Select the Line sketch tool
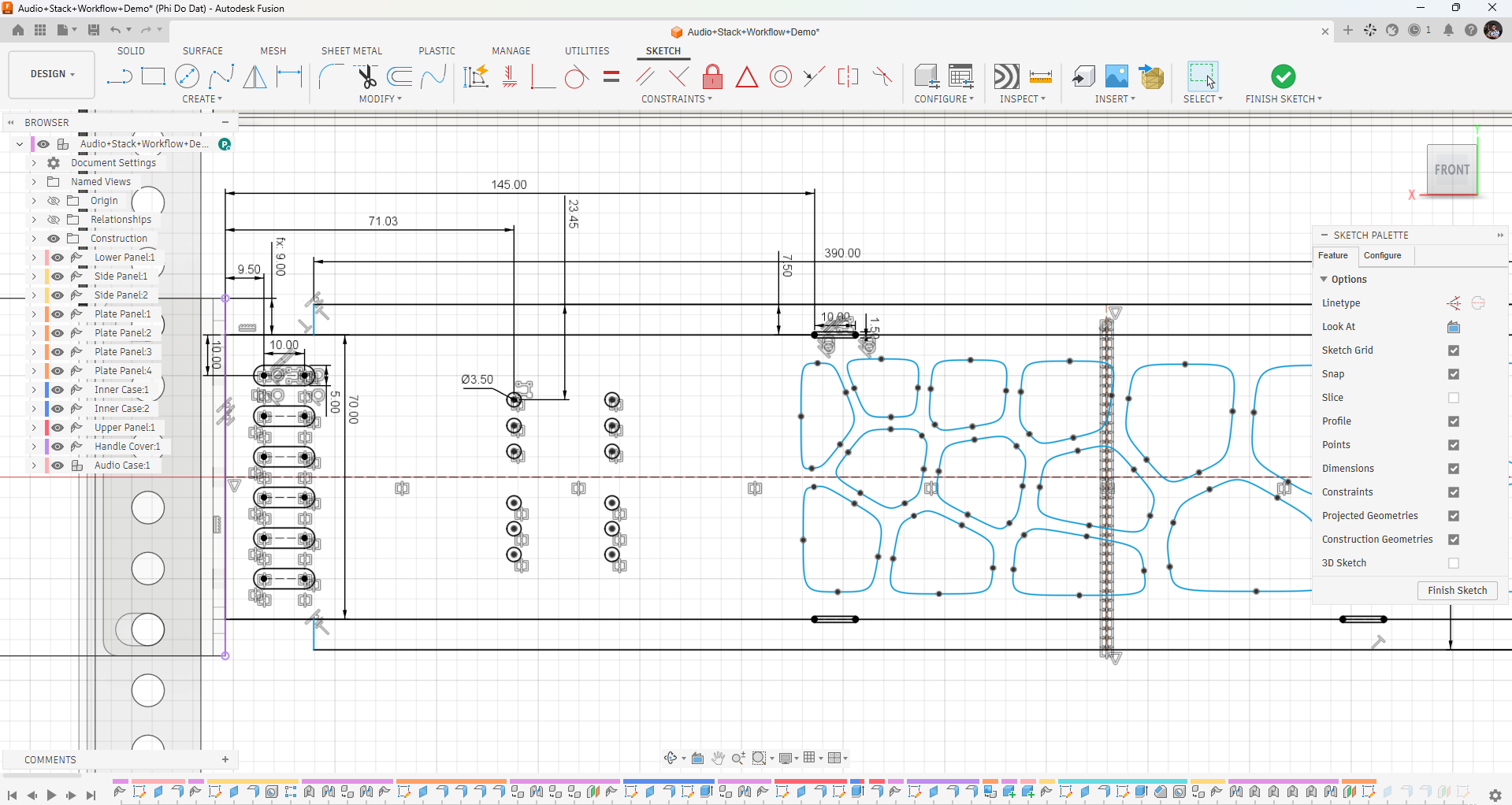This screenshot has height=805, width=1512. click(x=119, y=76)
